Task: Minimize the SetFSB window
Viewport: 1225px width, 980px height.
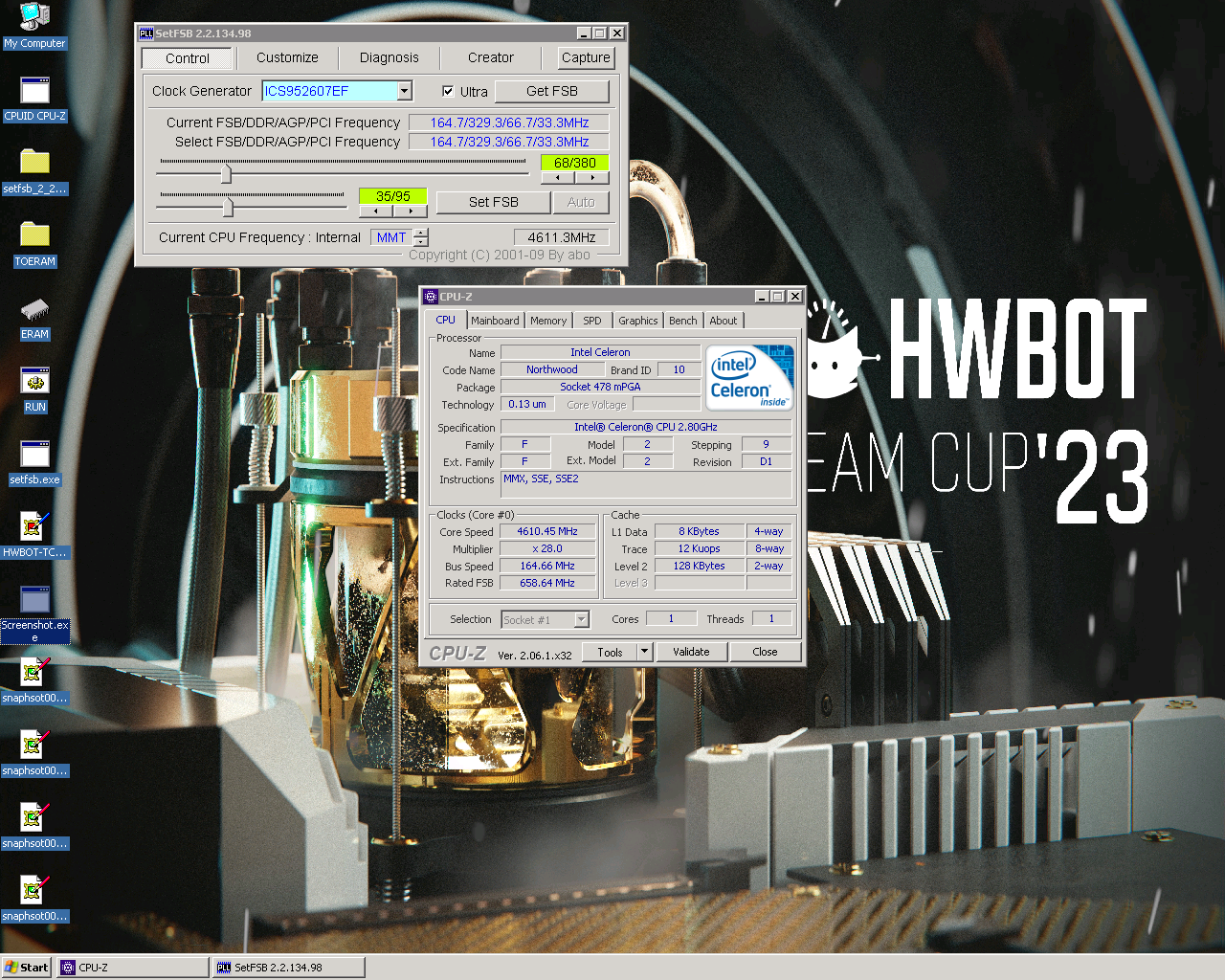Action: point(584,33)
